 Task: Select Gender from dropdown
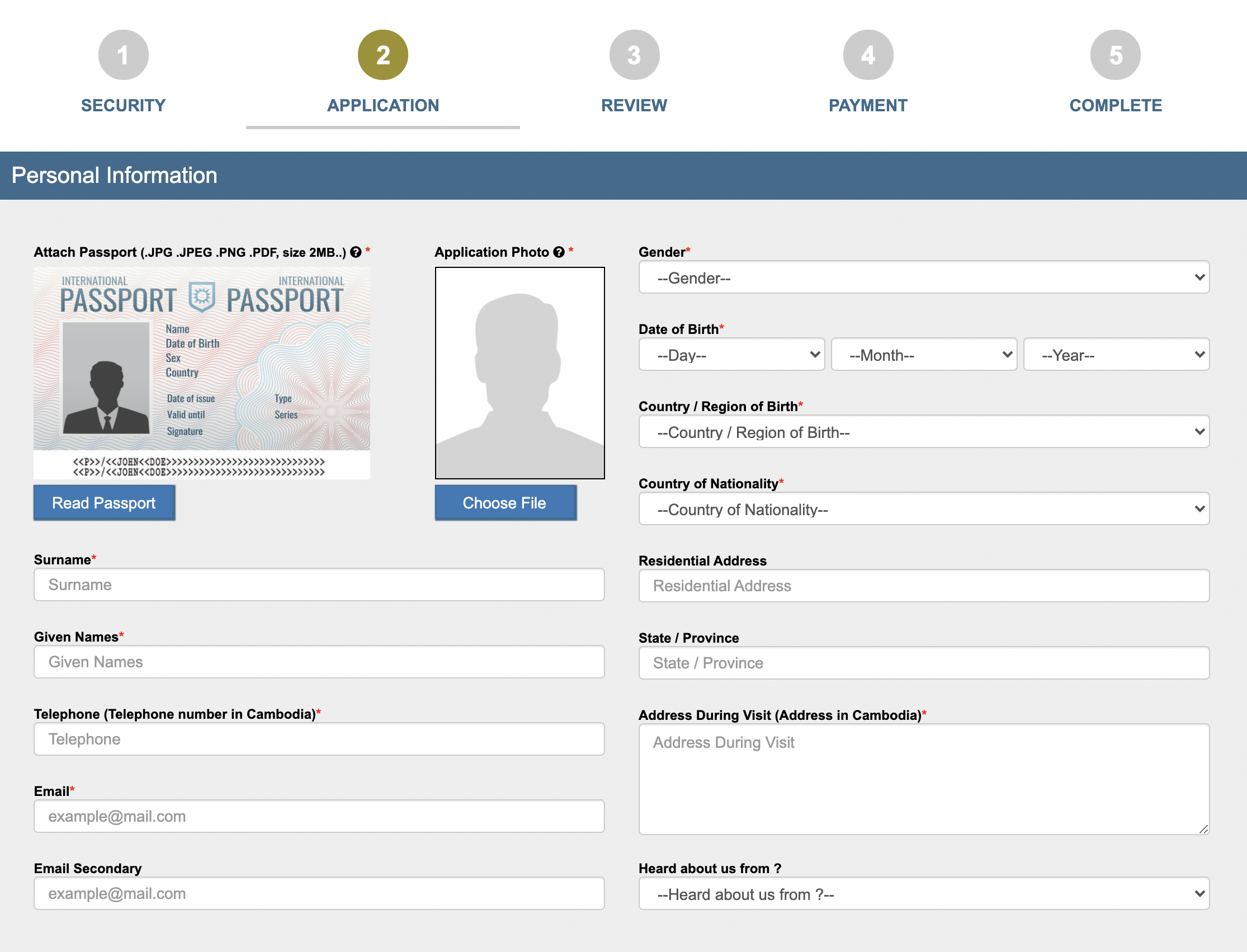click(x=924, y=278)
